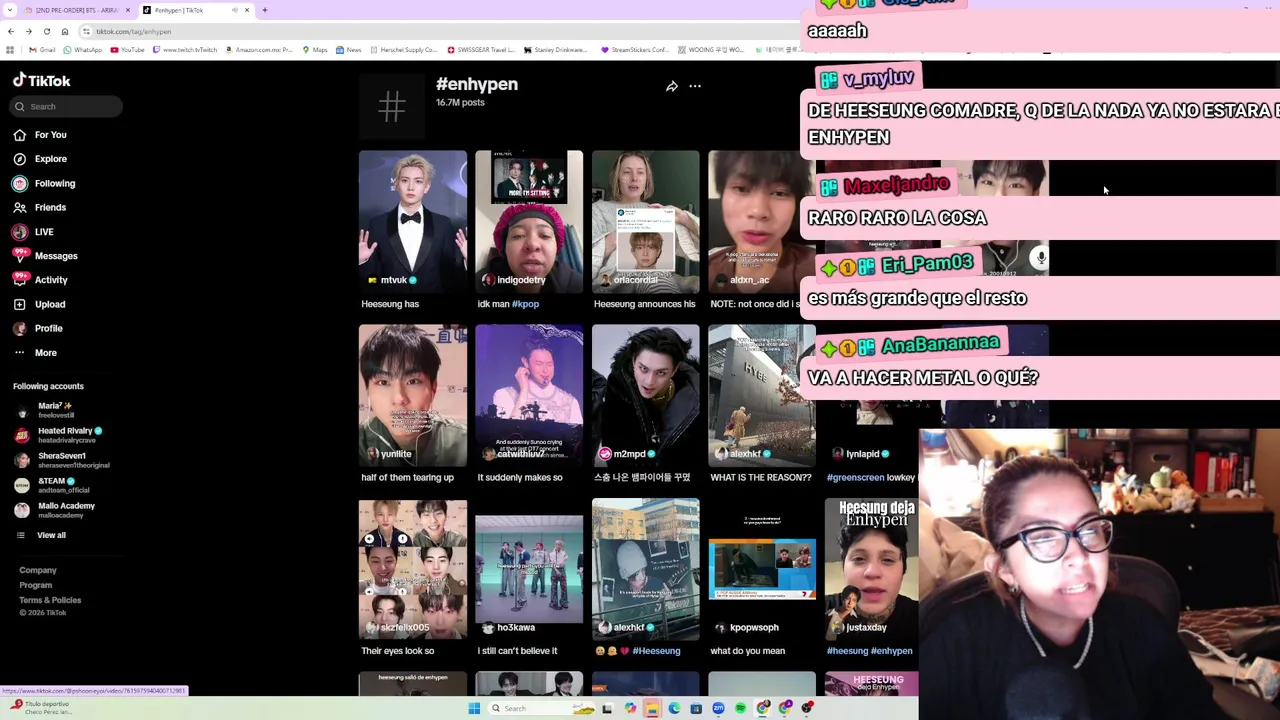The image size is (1280, 720).
Task: Open Microsoft Store from the taskbar
Action: coord(696,708)
